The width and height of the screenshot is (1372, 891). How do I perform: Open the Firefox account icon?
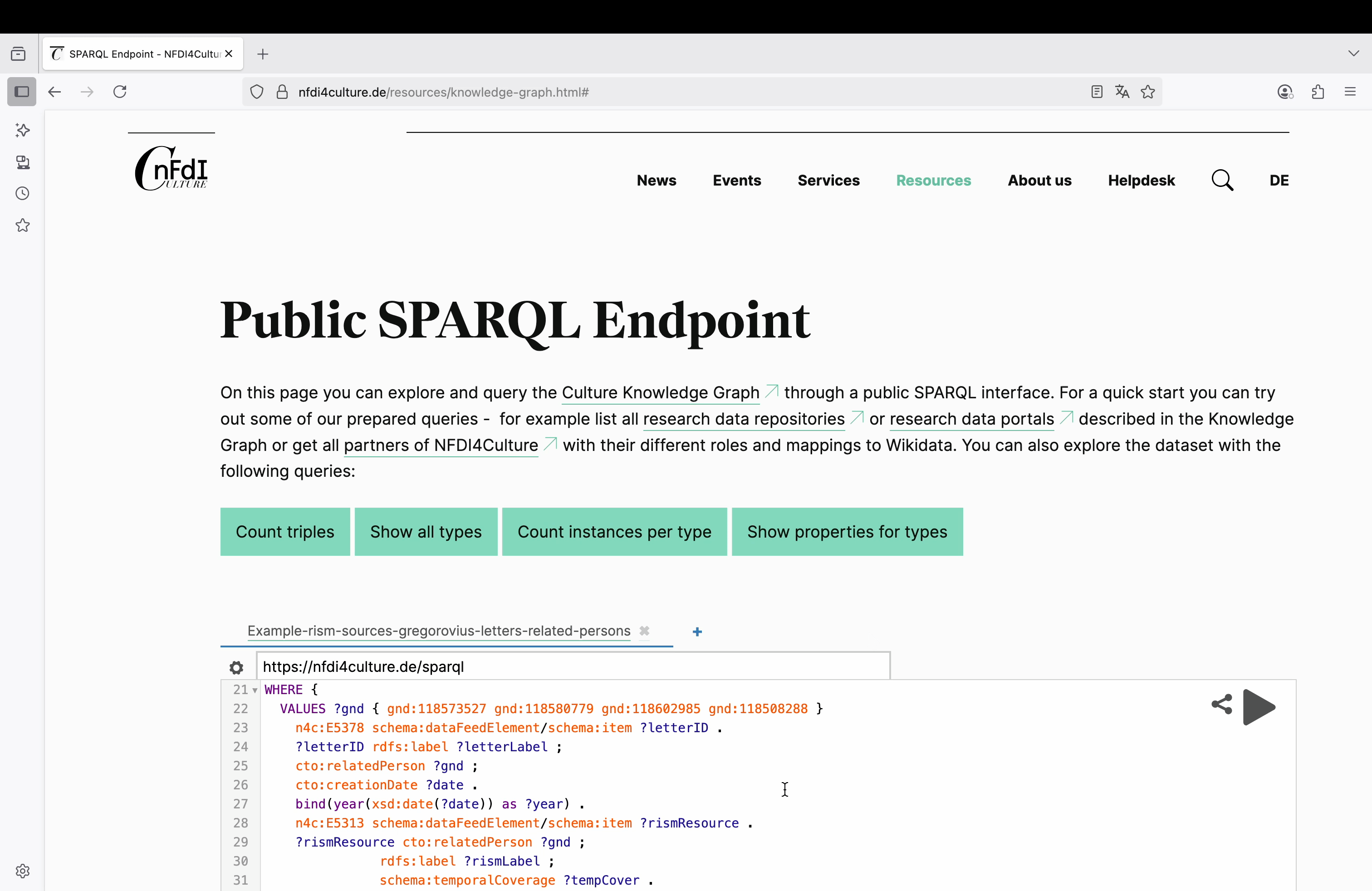[1285, 92]
